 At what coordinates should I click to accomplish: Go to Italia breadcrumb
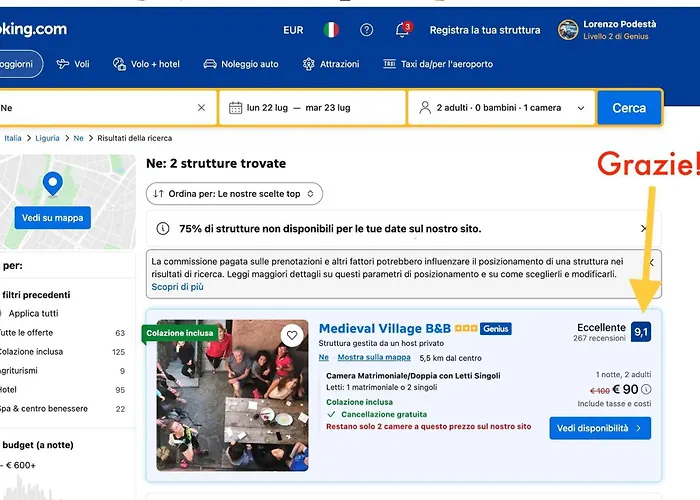pyautogui.click(x=12, y=138)
